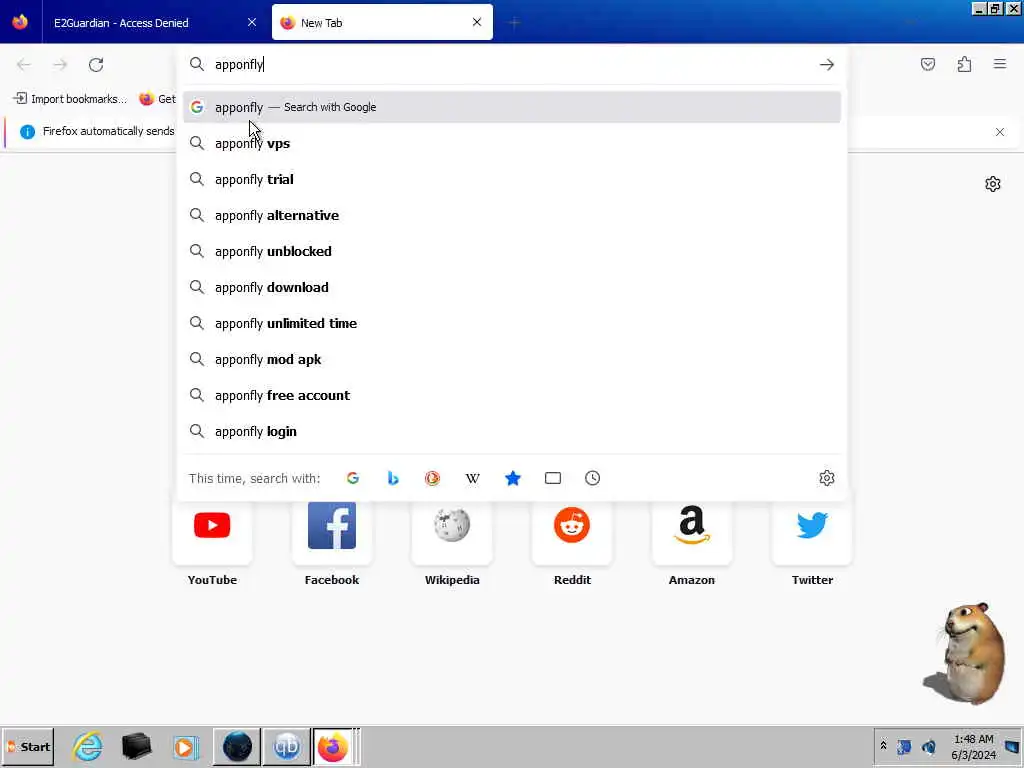Select the apponfly unblocked suggestion

tap(512, 251)
